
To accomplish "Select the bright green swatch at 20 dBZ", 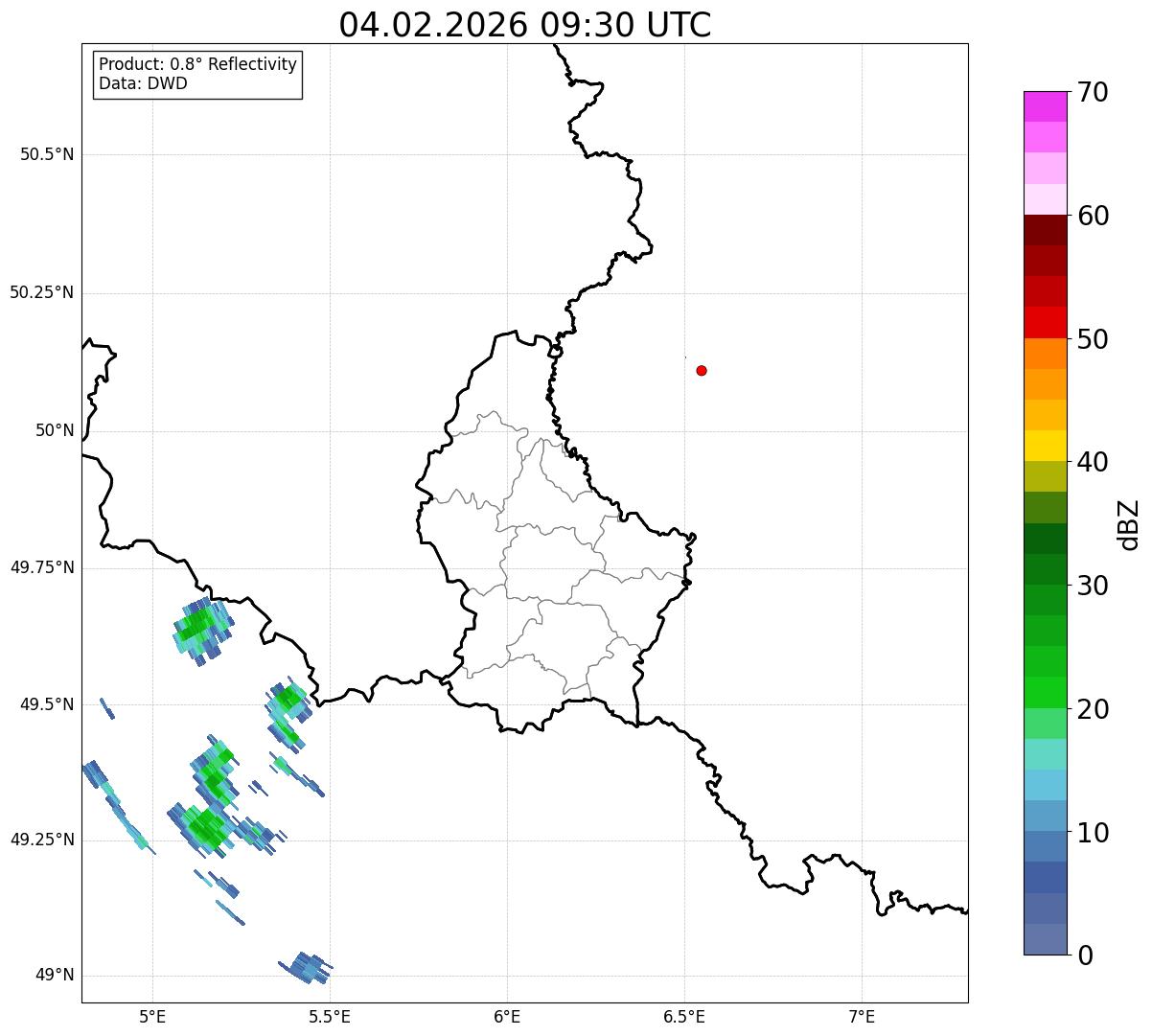I will point(1045,692).
